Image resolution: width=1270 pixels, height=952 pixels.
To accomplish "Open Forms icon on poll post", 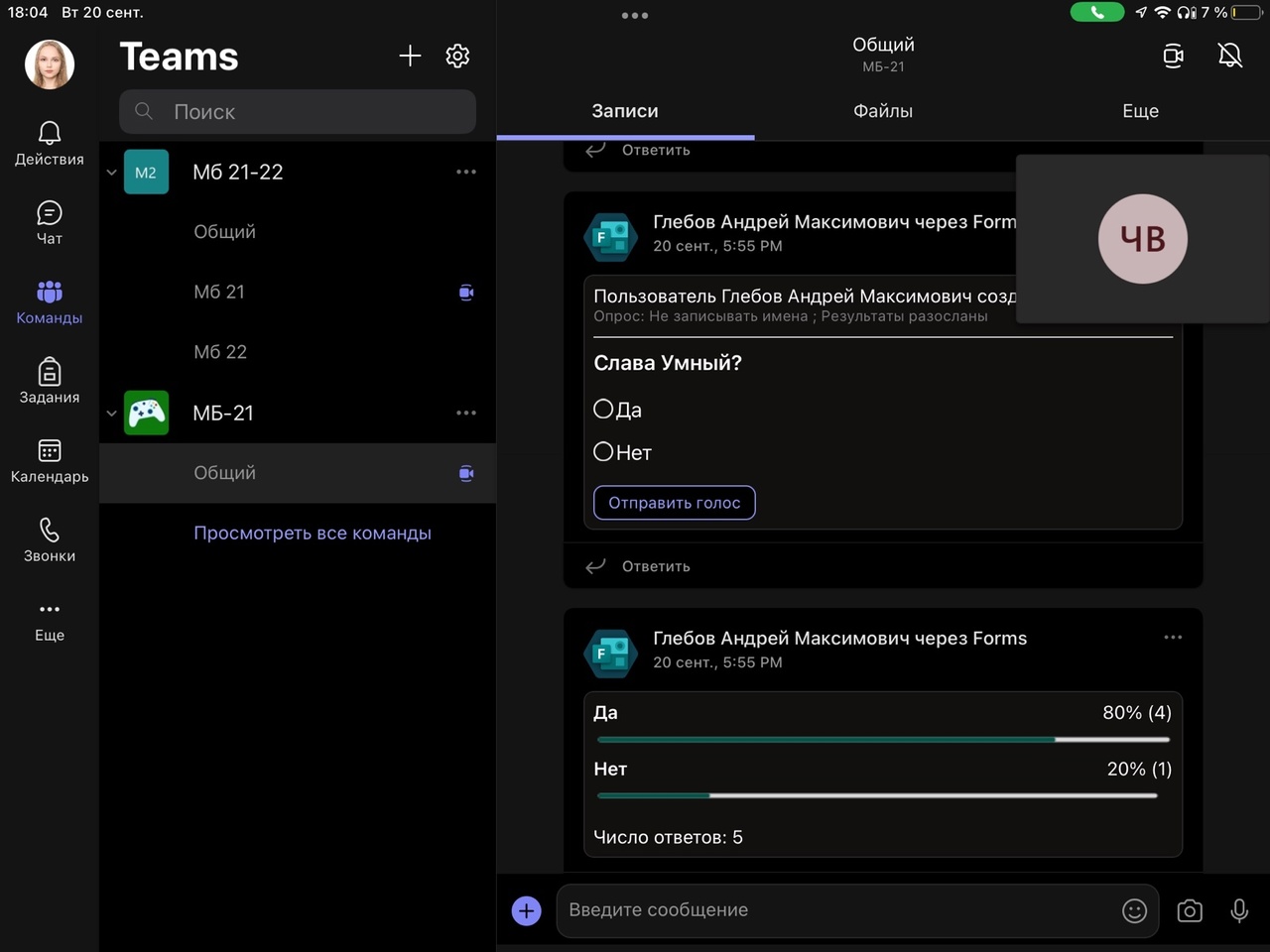I will (610, 237).
